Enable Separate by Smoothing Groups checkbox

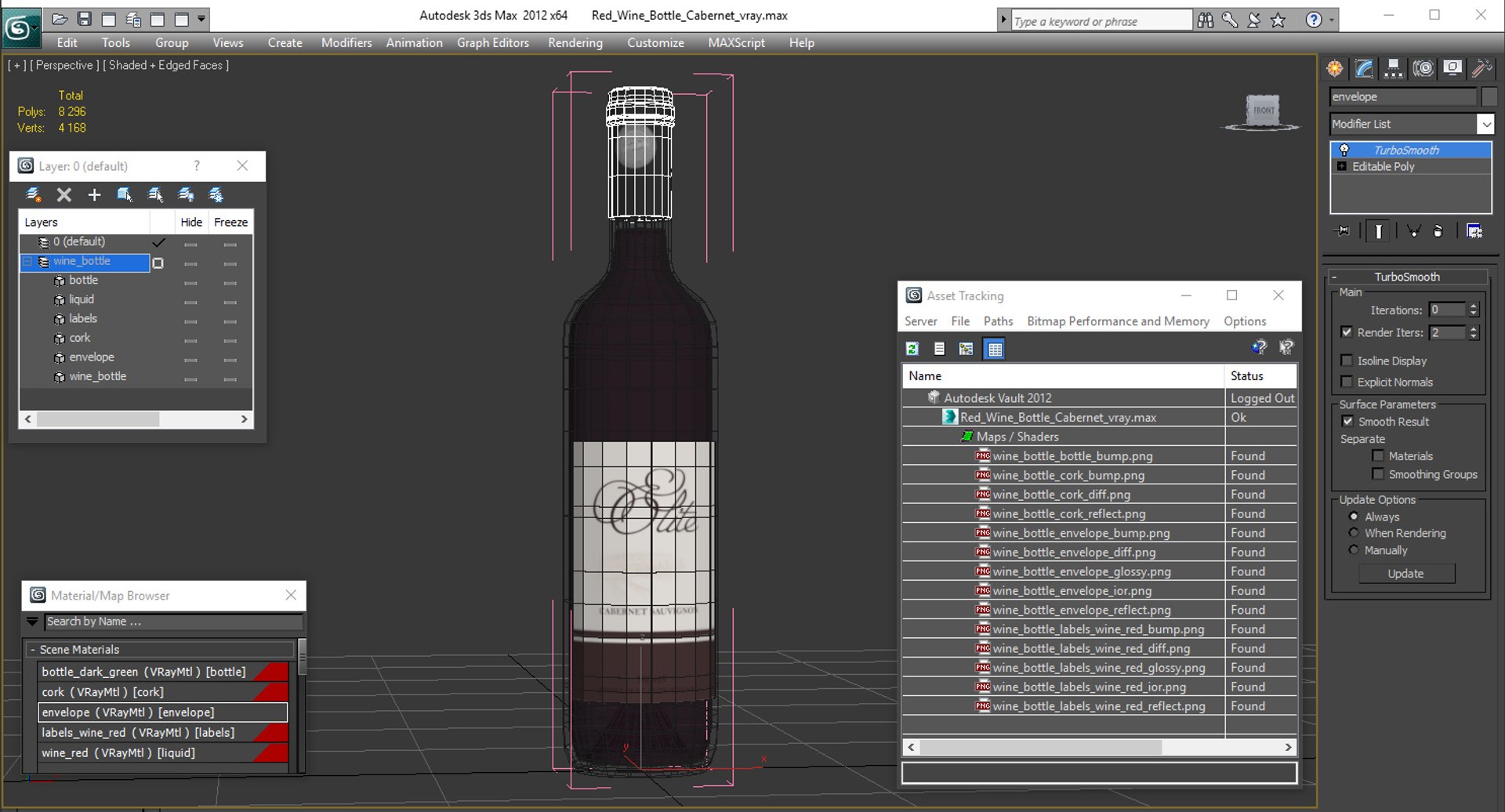(1377, 474)
